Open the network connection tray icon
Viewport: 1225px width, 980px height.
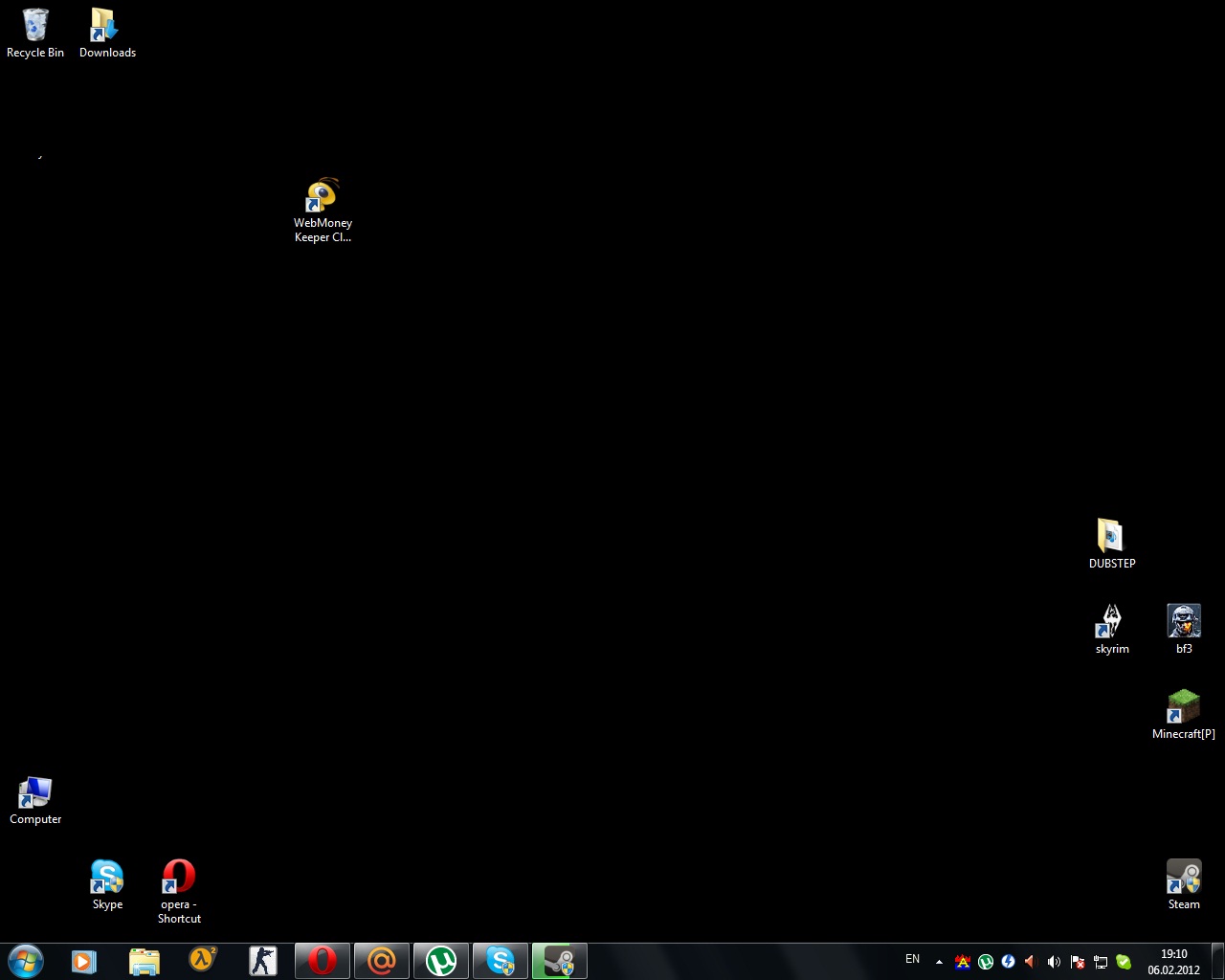tap(1101, 962)
